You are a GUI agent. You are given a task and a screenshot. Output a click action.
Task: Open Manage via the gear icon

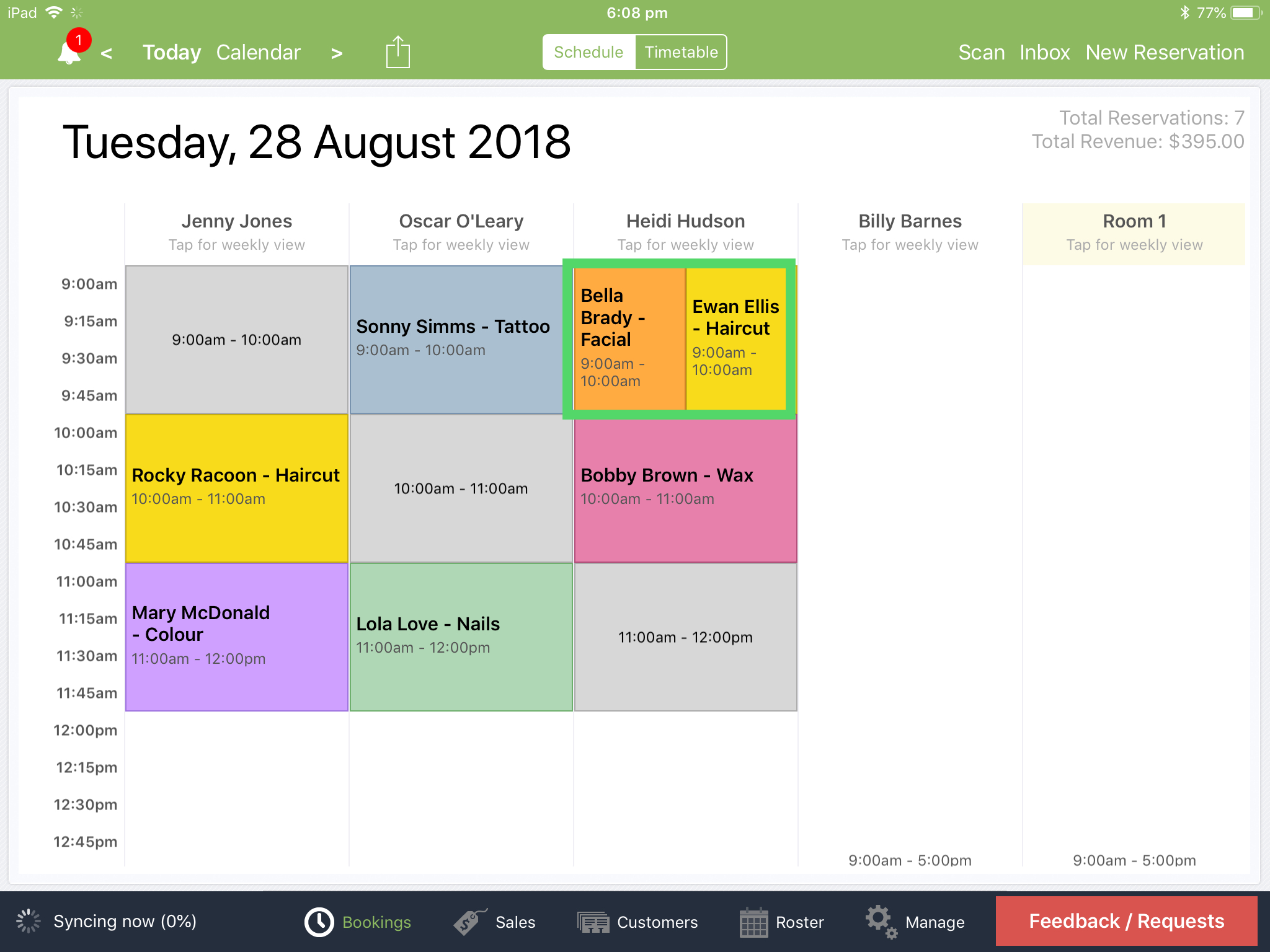(880, 922)
